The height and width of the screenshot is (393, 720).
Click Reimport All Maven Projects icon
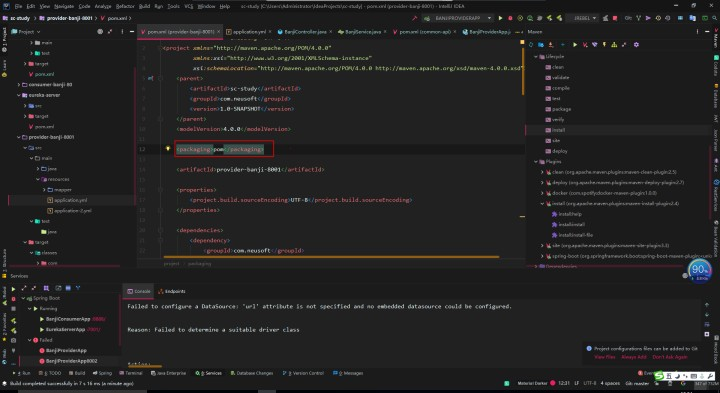pos(531,45)
